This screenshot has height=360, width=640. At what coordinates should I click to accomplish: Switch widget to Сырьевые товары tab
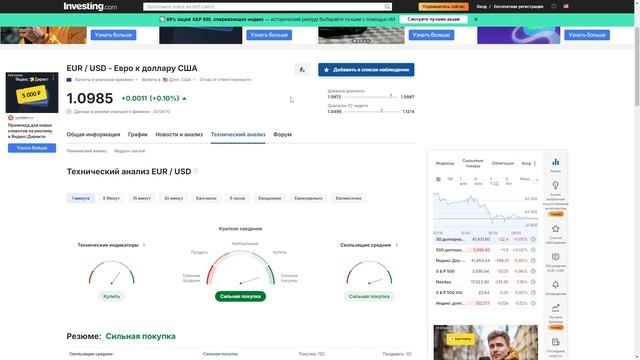473,163
